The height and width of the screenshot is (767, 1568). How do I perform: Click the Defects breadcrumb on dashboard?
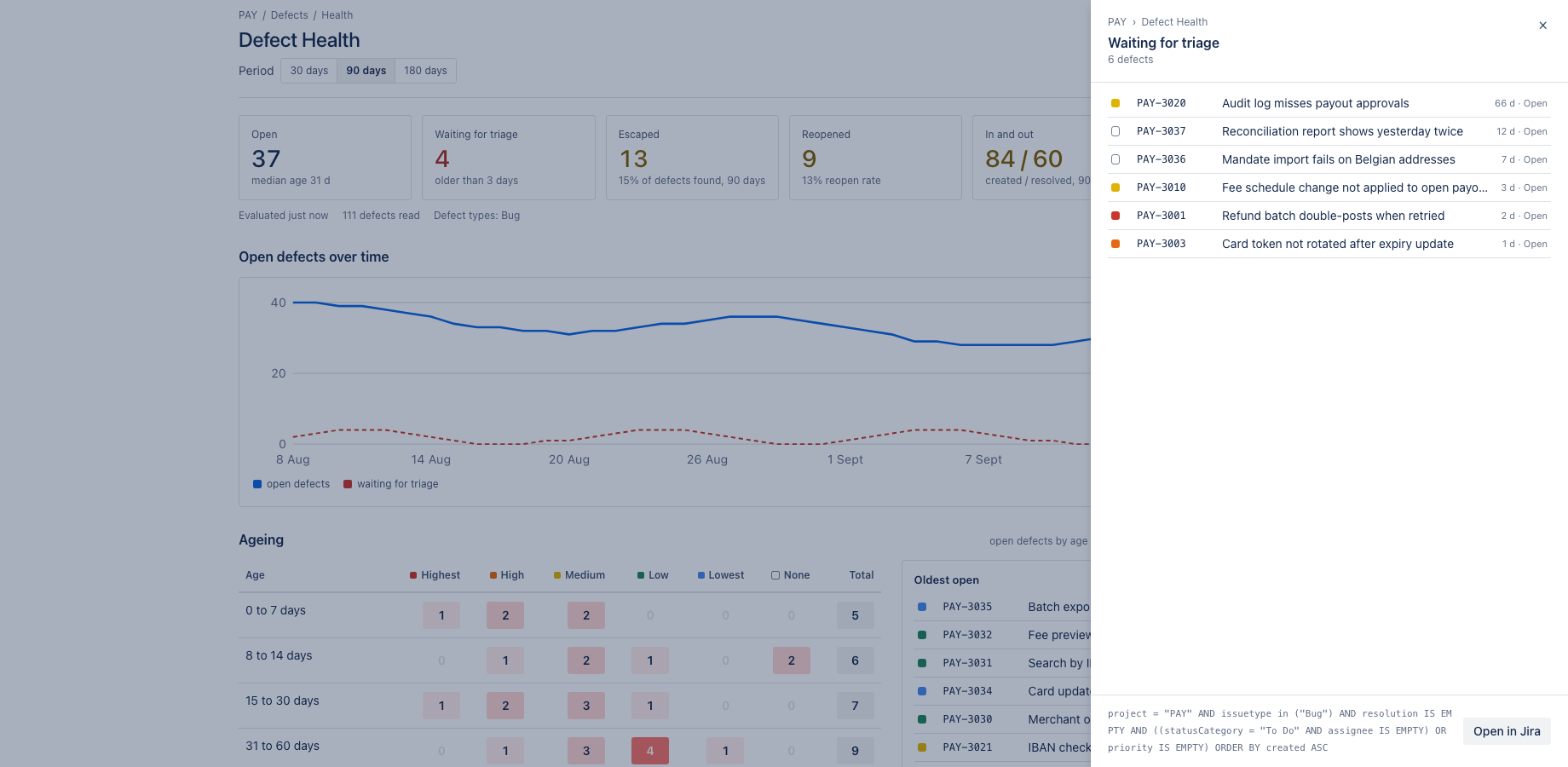coord(290,15)
